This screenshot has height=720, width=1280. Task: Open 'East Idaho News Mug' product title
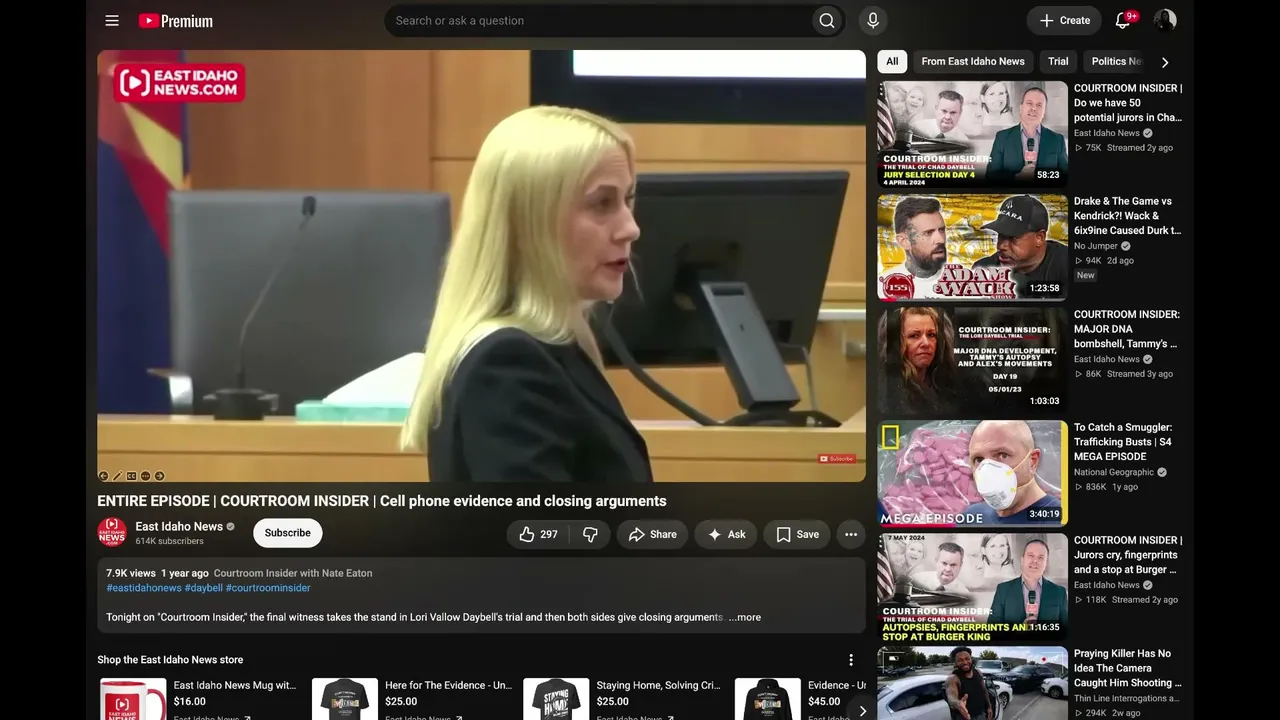pyautogui.click(x=235, y=685)
